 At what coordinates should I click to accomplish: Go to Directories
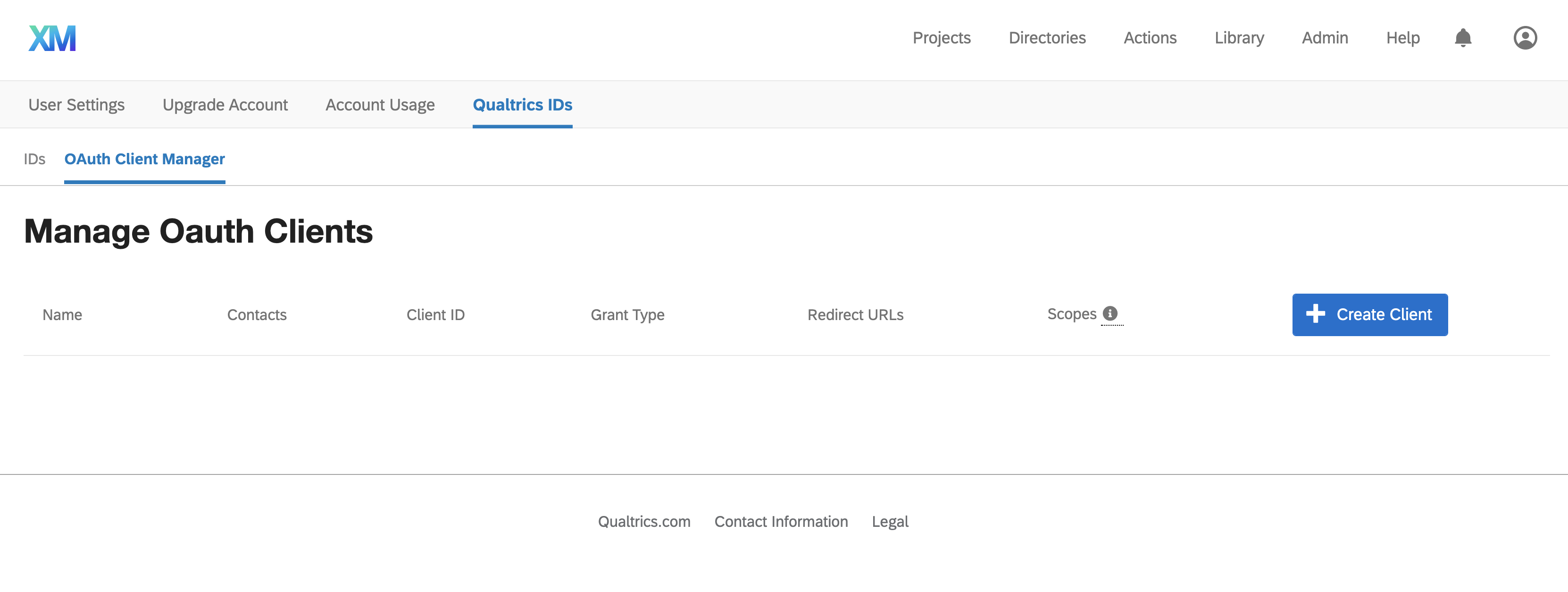1047,38
